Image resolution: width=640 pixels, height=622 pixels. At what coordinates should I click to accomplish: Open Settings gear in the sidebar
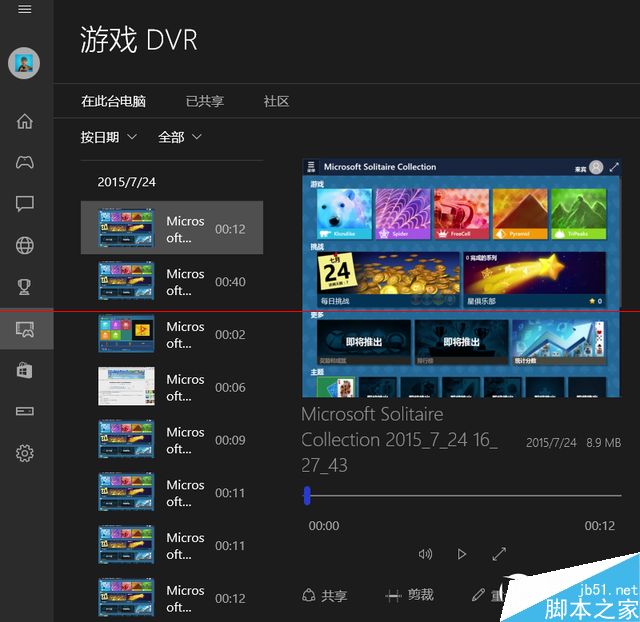click(x=25, y=453)
